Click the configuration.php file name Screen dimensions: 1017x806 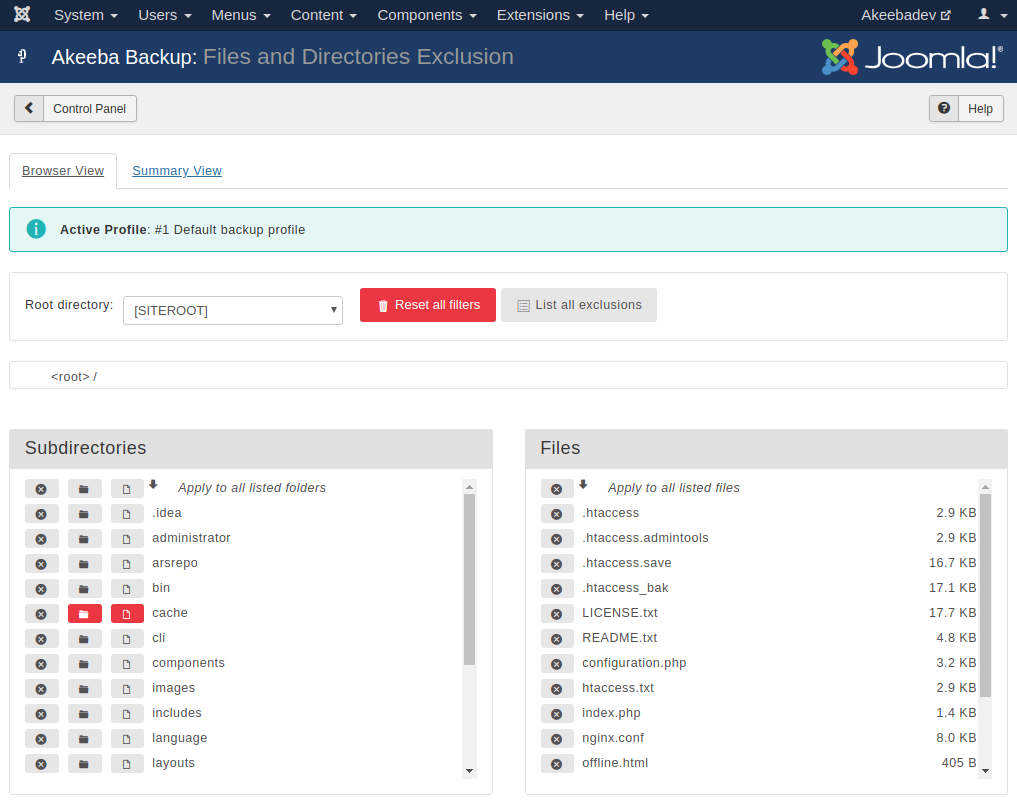634,663
